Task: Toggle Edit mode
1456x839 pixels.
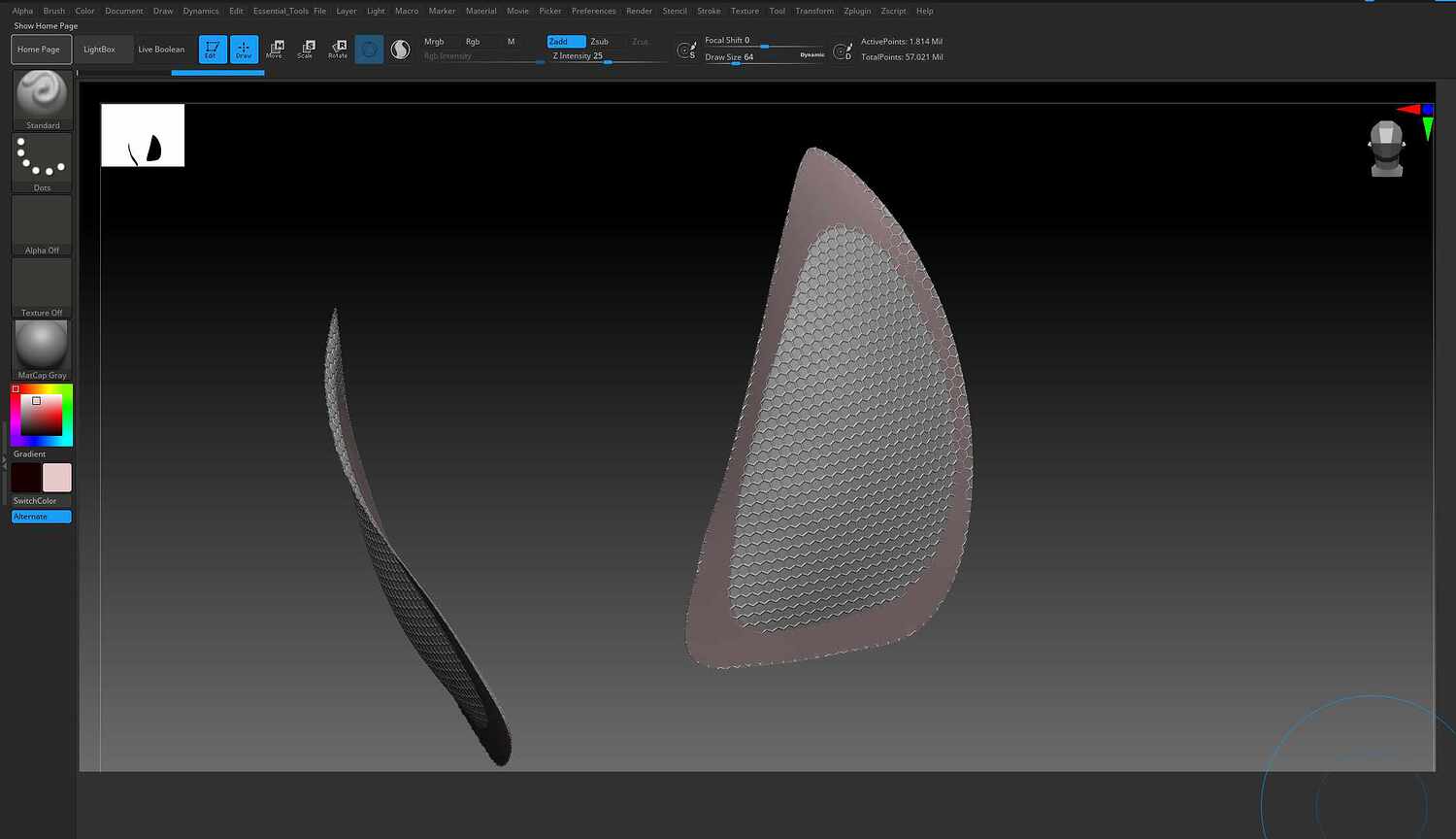Action: coord(212,49)
